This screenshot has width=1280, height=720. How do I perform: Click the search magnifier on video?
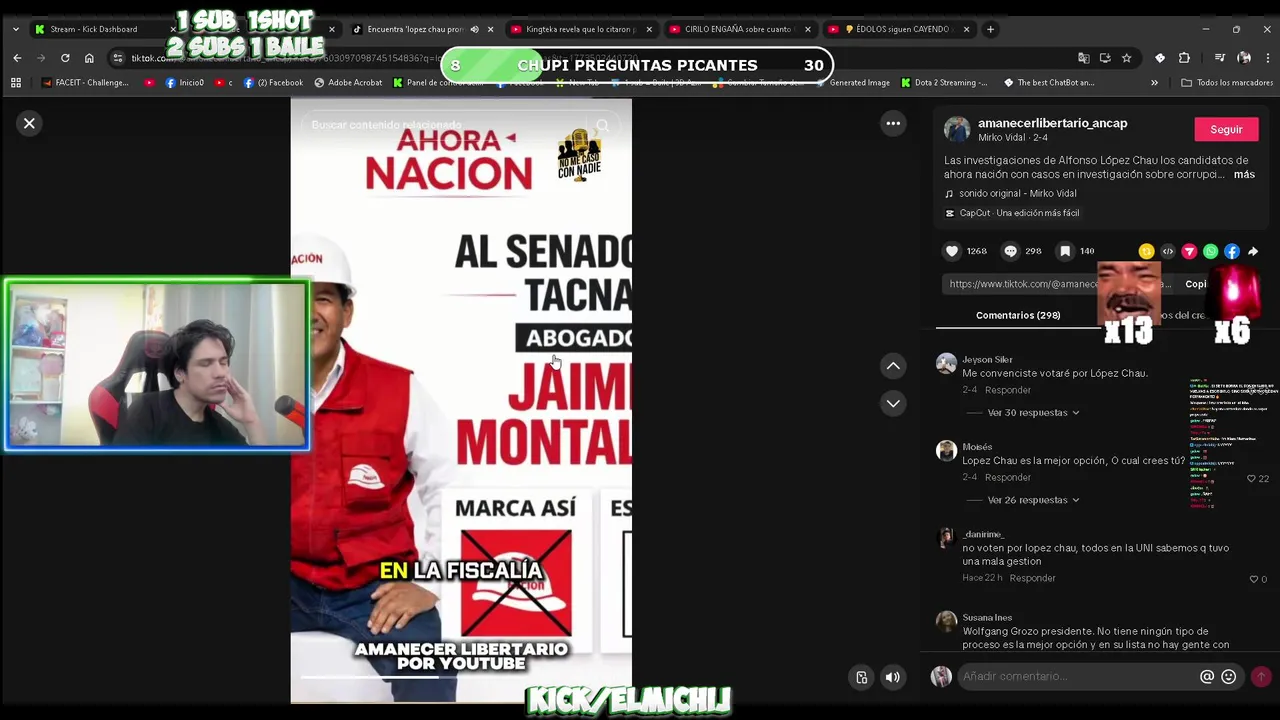[x=602, y=125]
